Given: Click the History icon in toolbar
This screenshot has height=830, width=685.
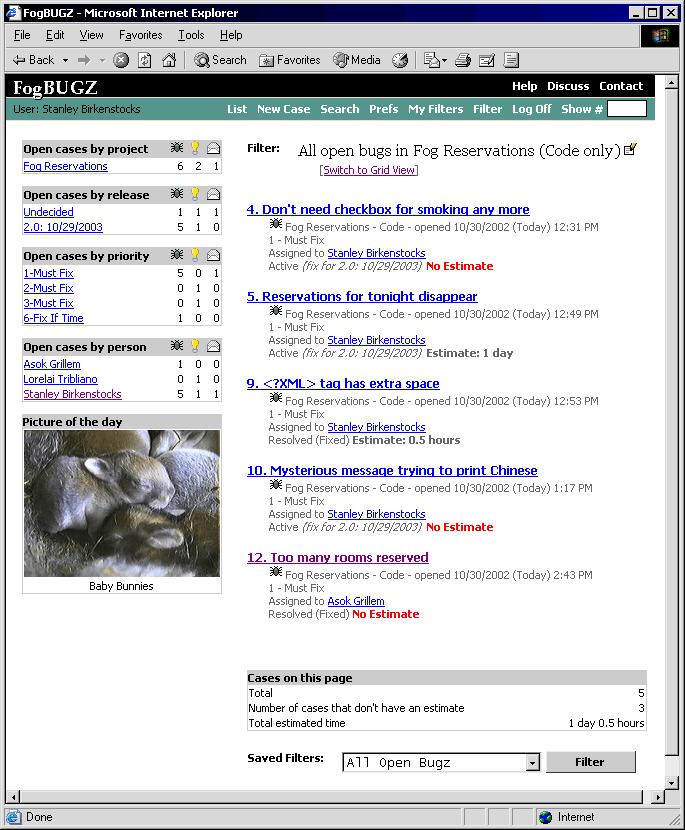Looking at the screenshot, I should point(400,60).
